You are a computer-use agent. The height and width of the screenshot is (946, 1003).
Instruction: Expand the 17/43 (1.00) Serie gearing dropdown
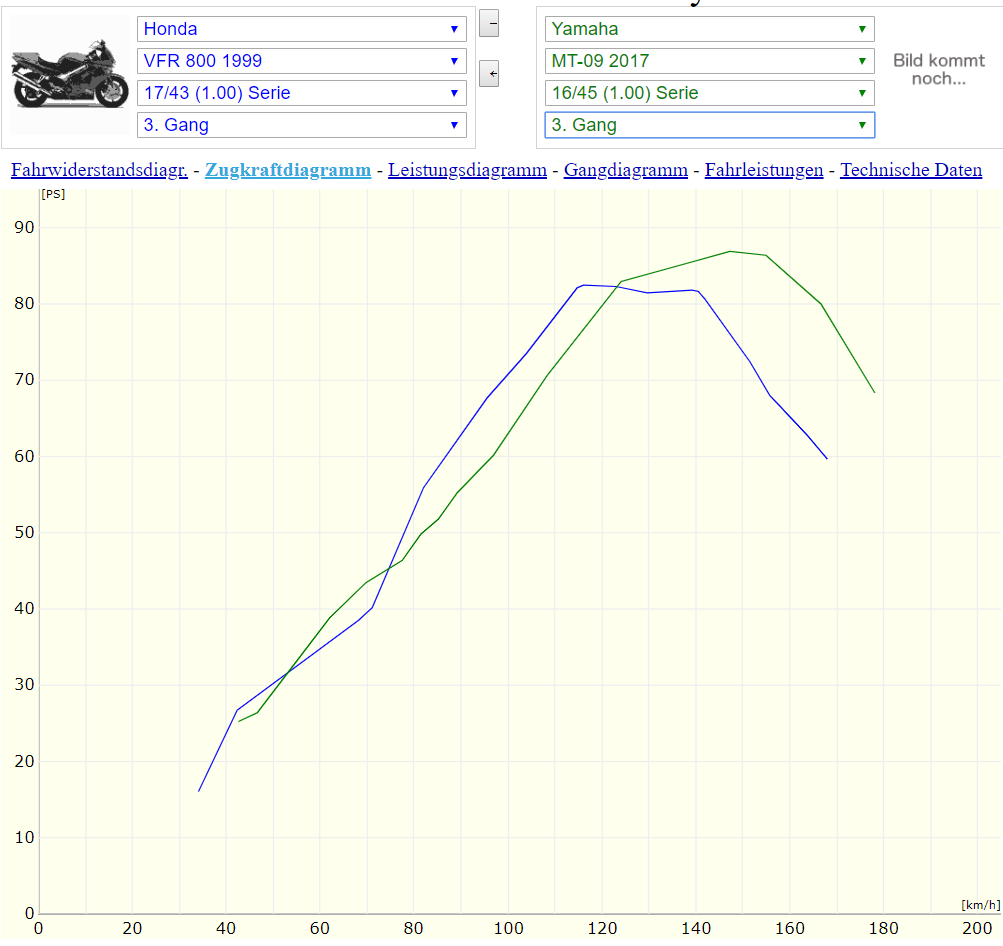[x=301, y=93]
